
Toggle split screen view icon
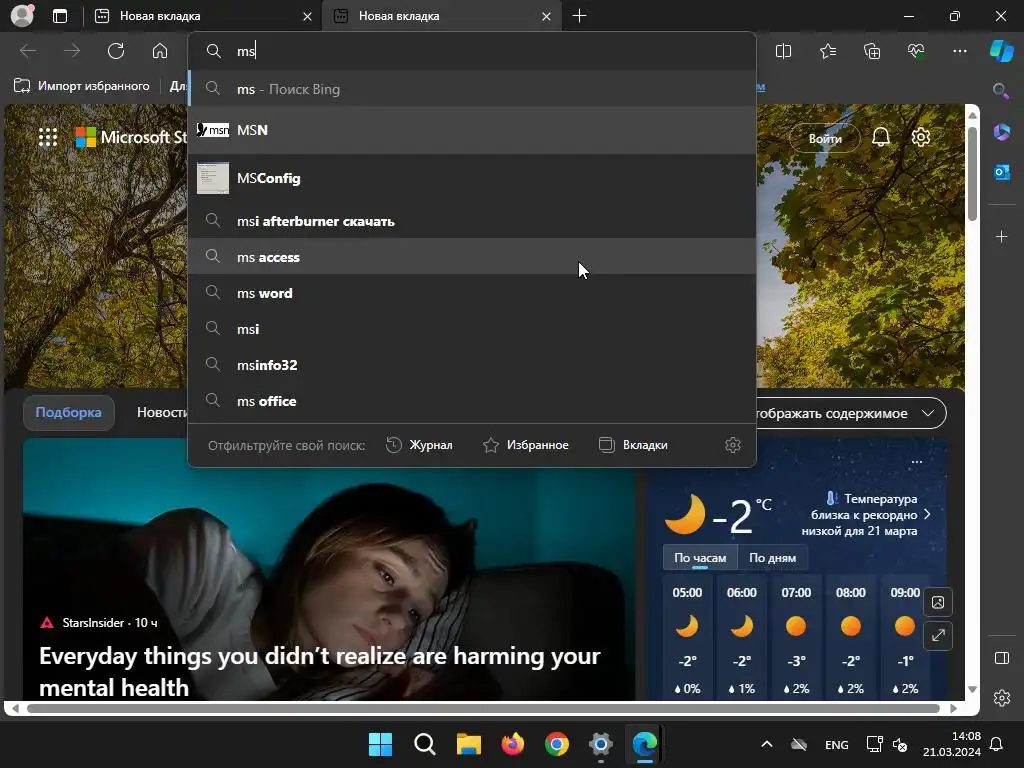783,51
